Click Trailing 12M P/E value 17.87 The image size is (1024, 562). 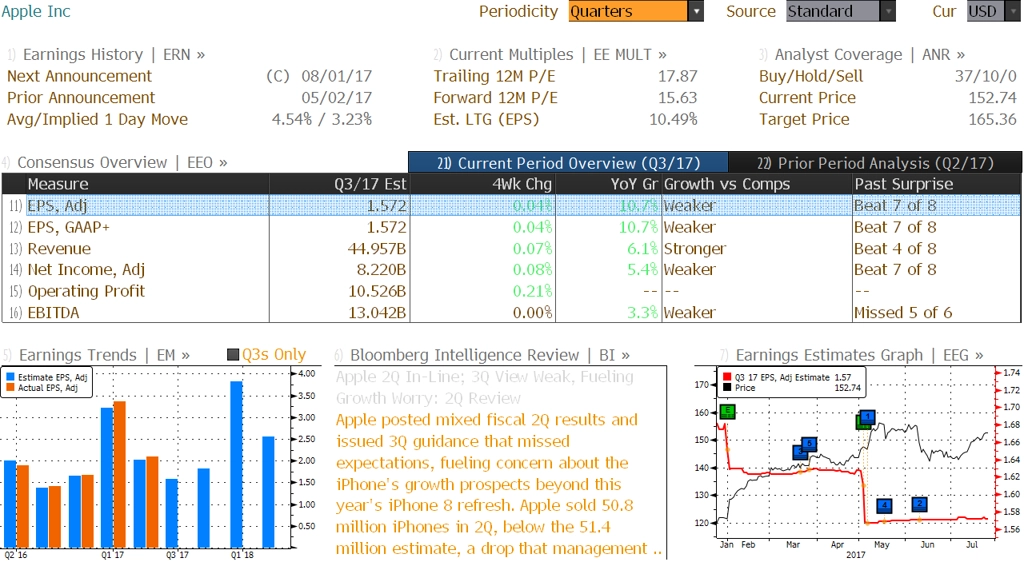click(x=677, y=76)
